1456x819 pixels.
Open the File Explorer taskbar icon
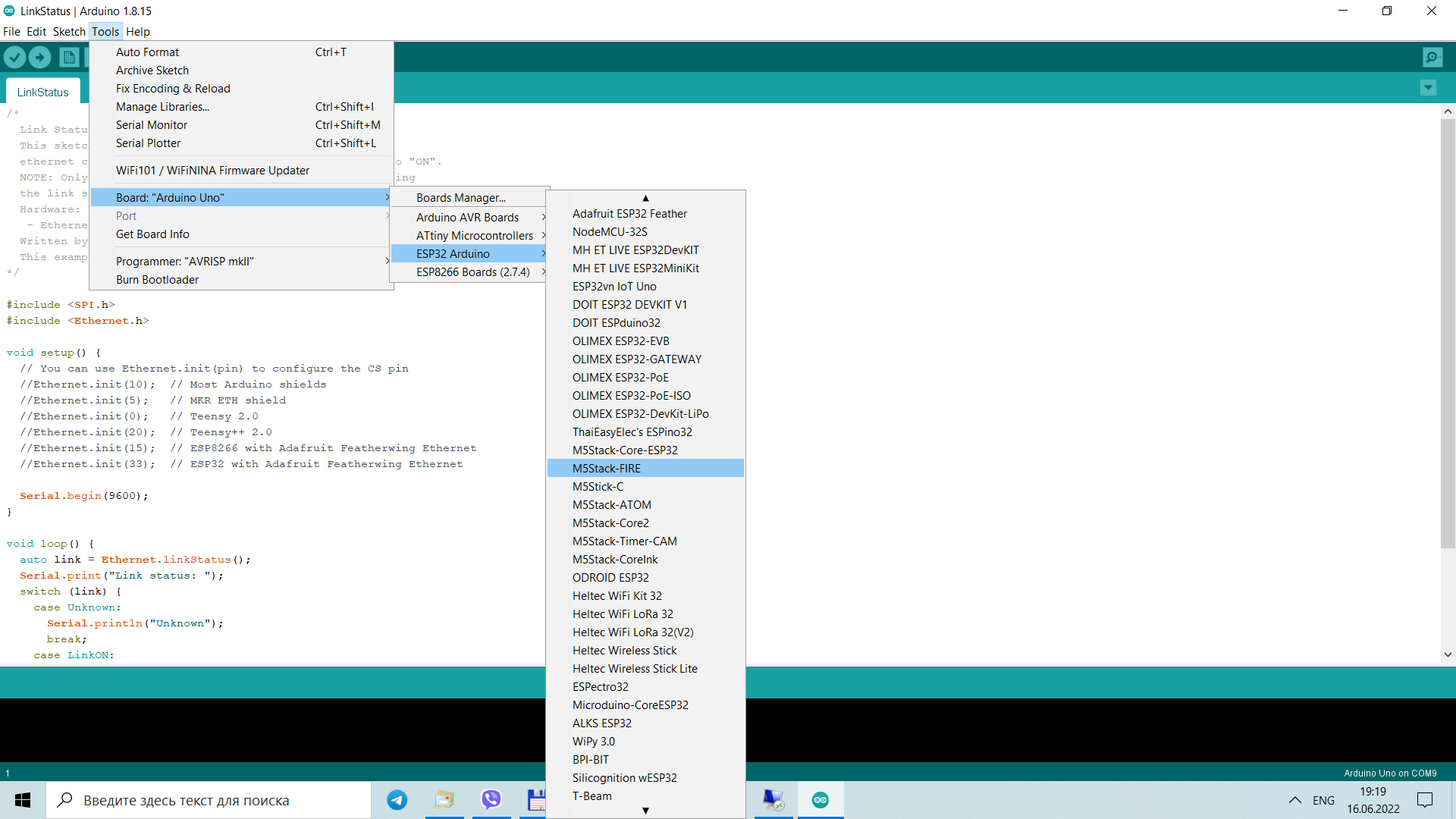pyautogui.click(x=444, y=800)
